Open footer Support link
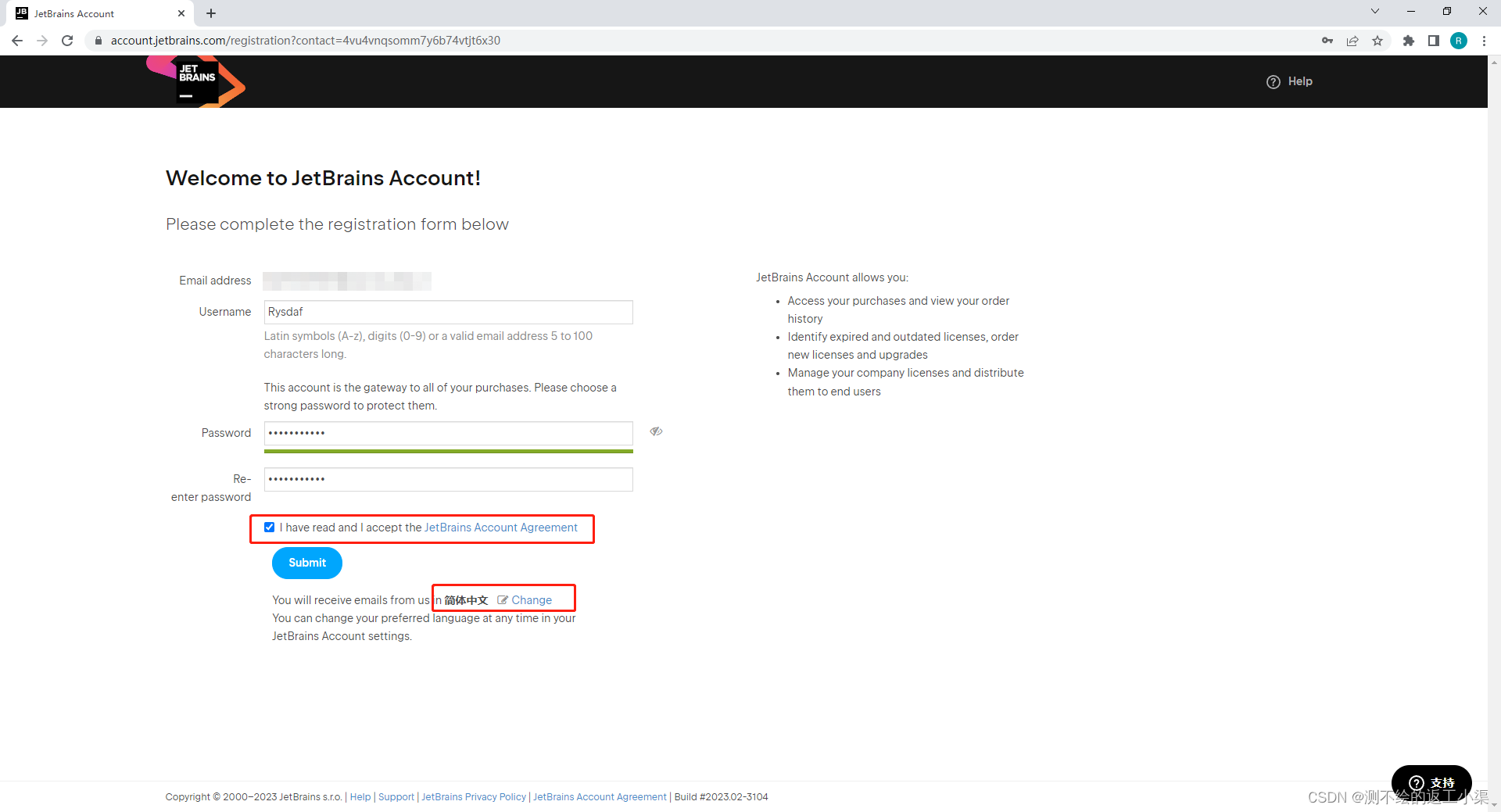Viewport: 1501px width, 812px height. coord(396,797)
